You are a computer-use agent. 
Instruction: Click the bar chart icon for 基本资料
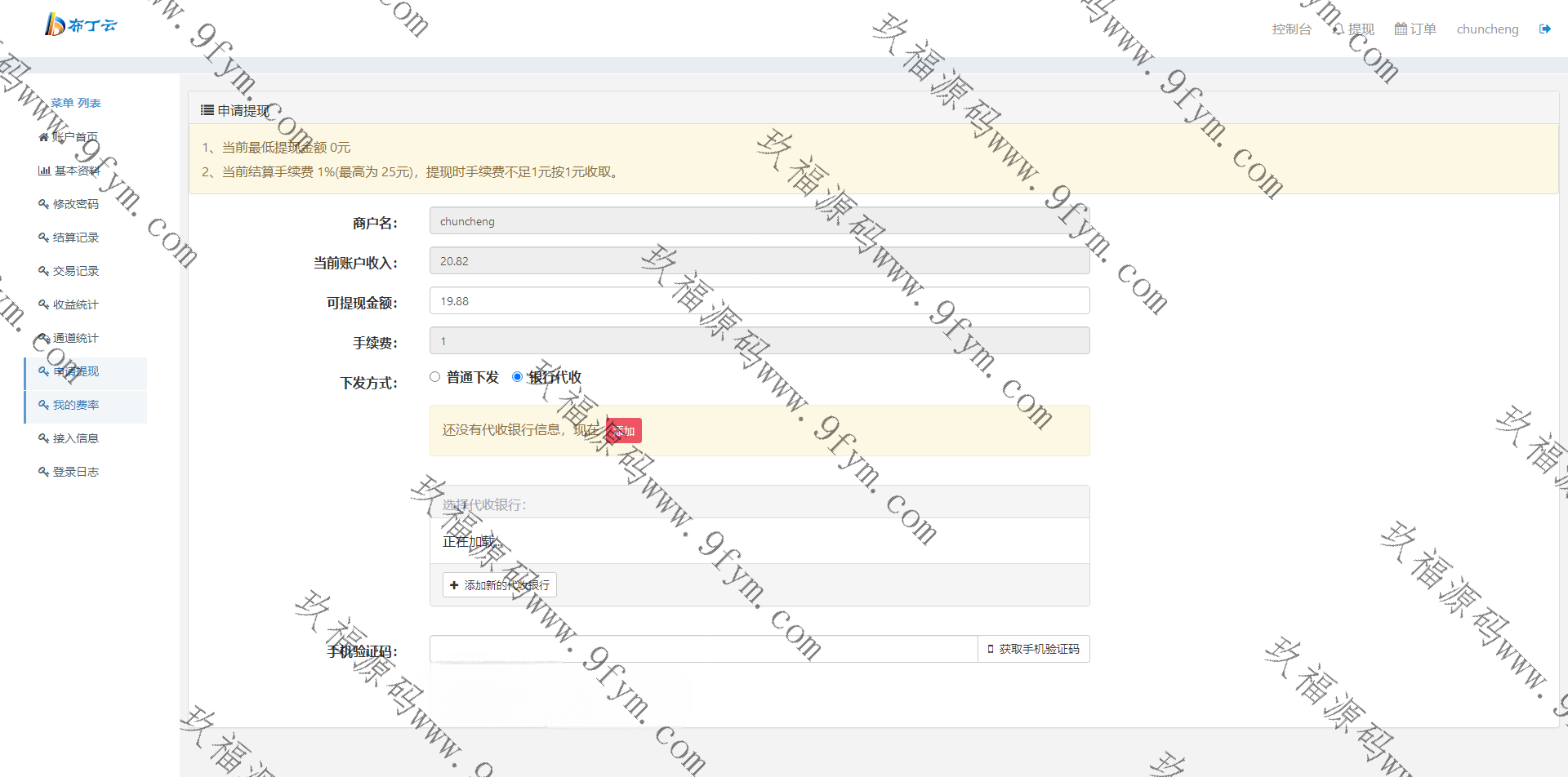click(44, 171)
